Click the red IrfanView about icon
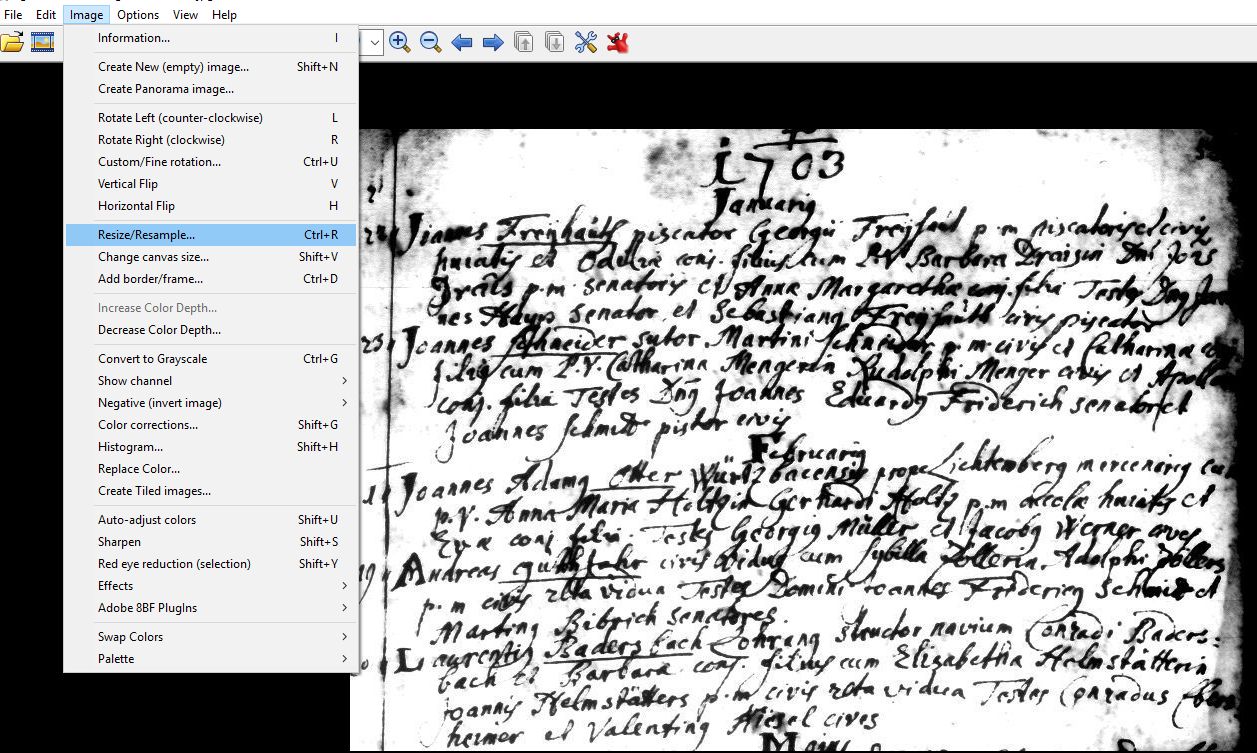1257x753 pixels. [617, 42]
